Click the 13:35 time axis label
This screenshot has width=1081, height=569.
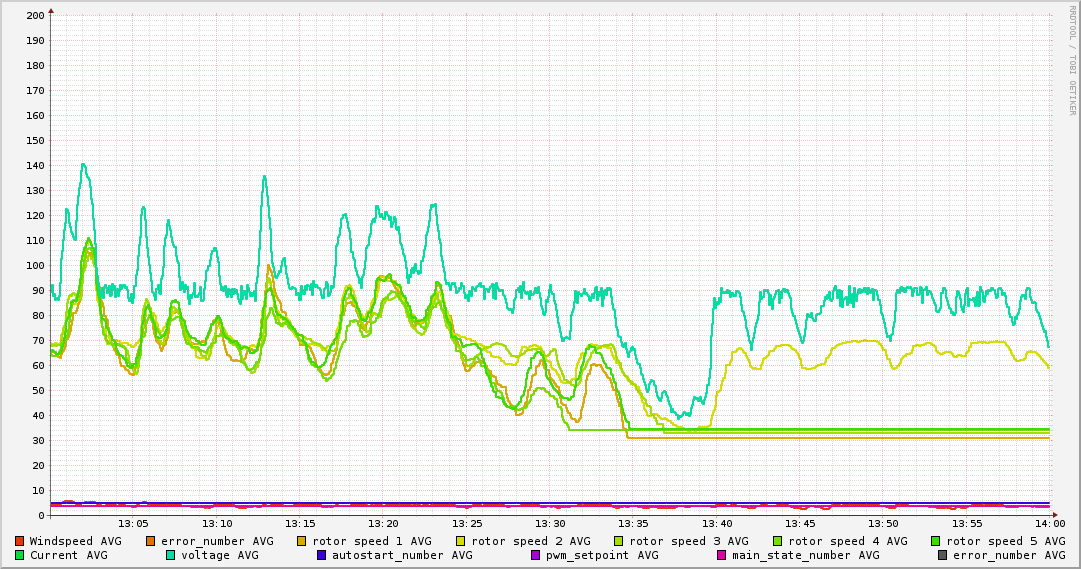pos(634,525)
